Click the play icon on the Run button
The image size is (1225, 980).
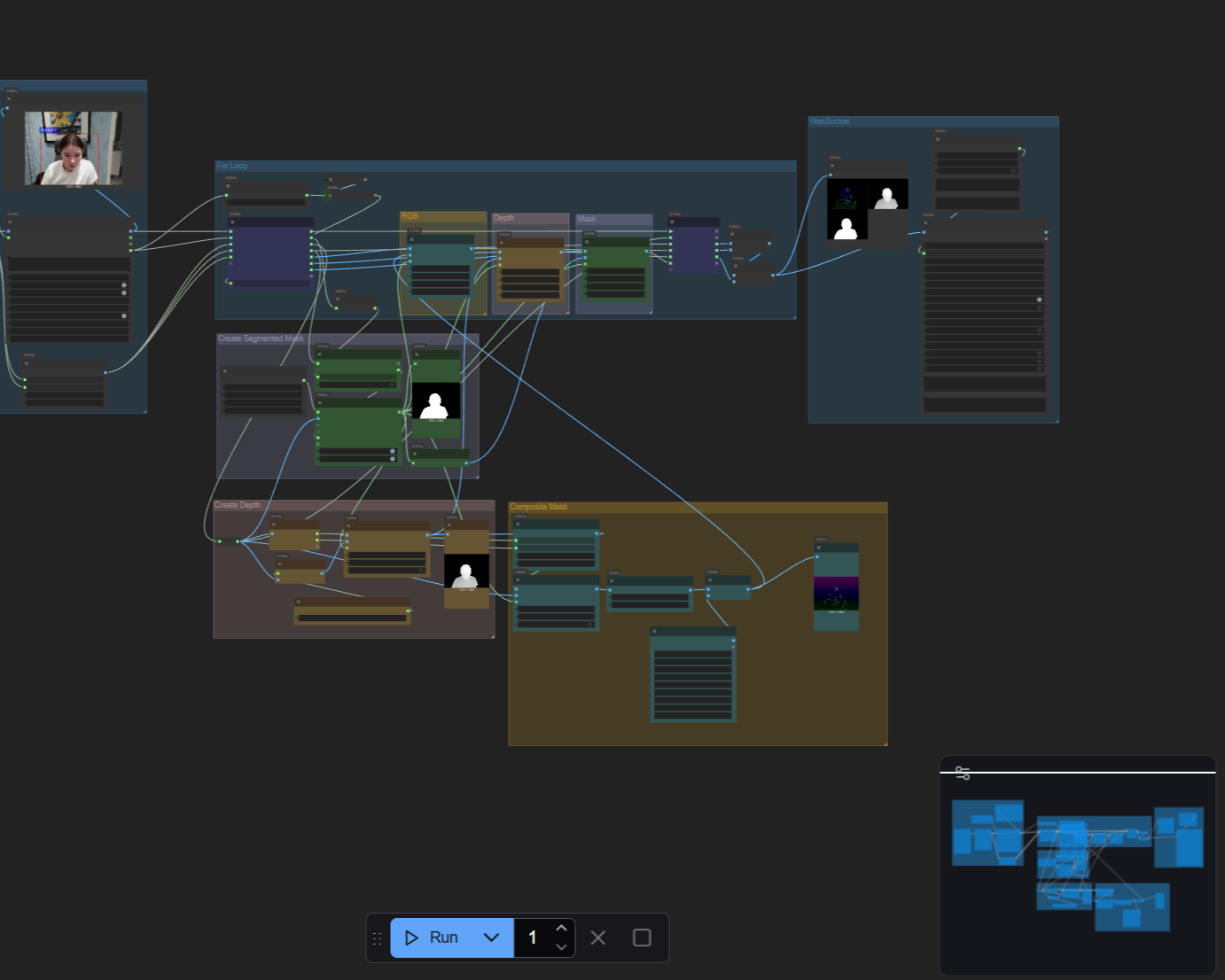click(x=411, y=937)
